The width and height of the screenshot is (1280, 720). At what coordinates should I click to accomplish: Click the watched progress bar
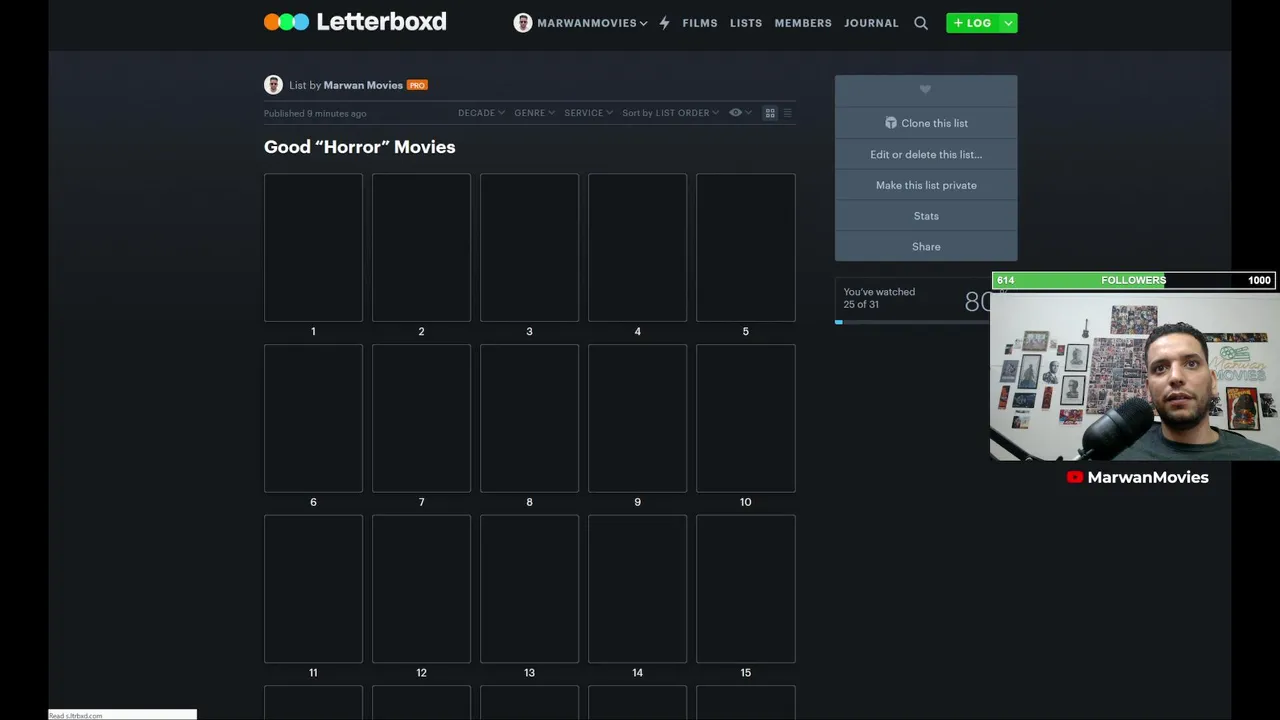pos(913,322)
